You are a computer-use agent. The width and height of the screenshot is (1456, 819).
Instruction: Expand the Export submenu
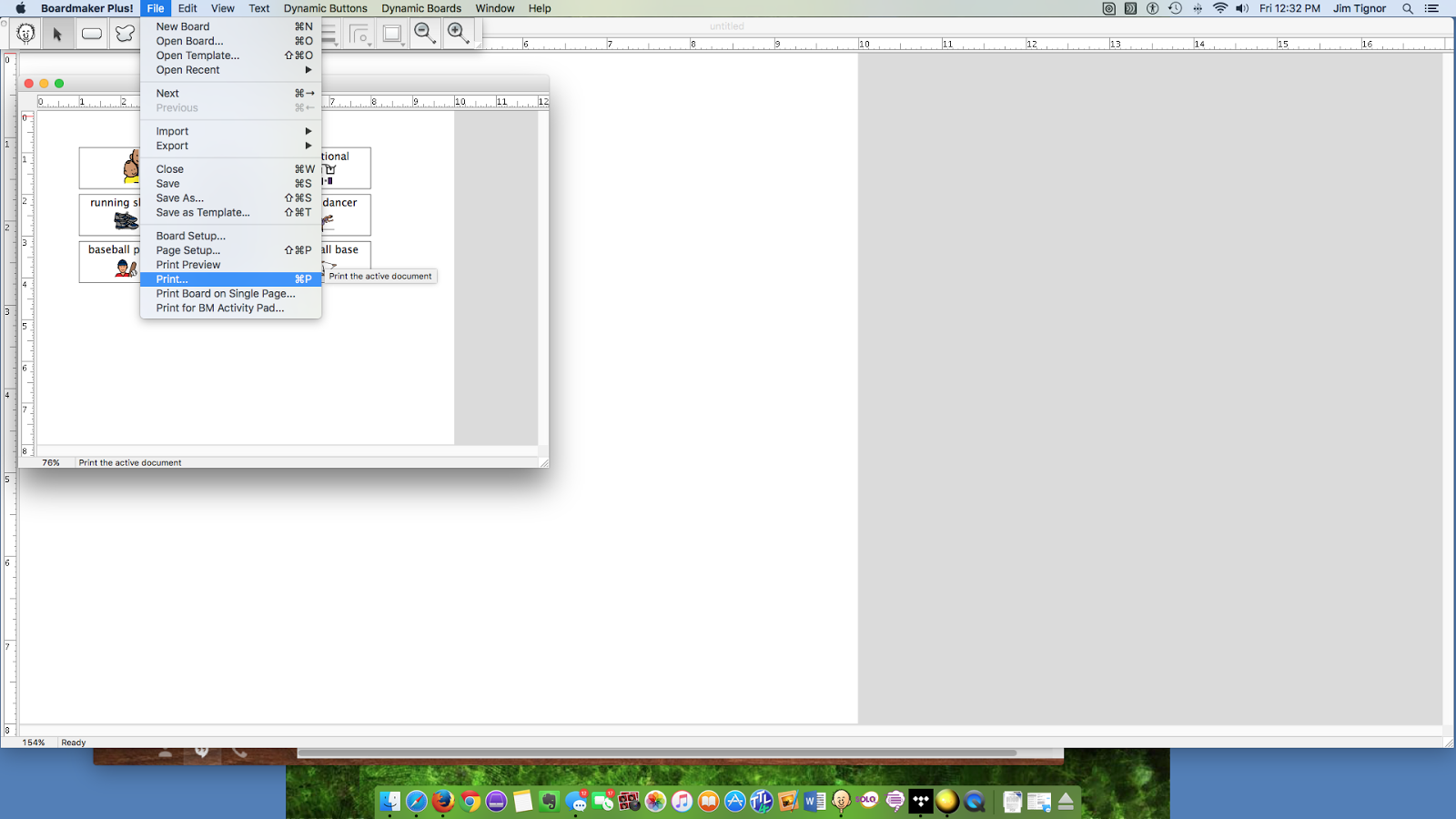click(x=171, y=146)
